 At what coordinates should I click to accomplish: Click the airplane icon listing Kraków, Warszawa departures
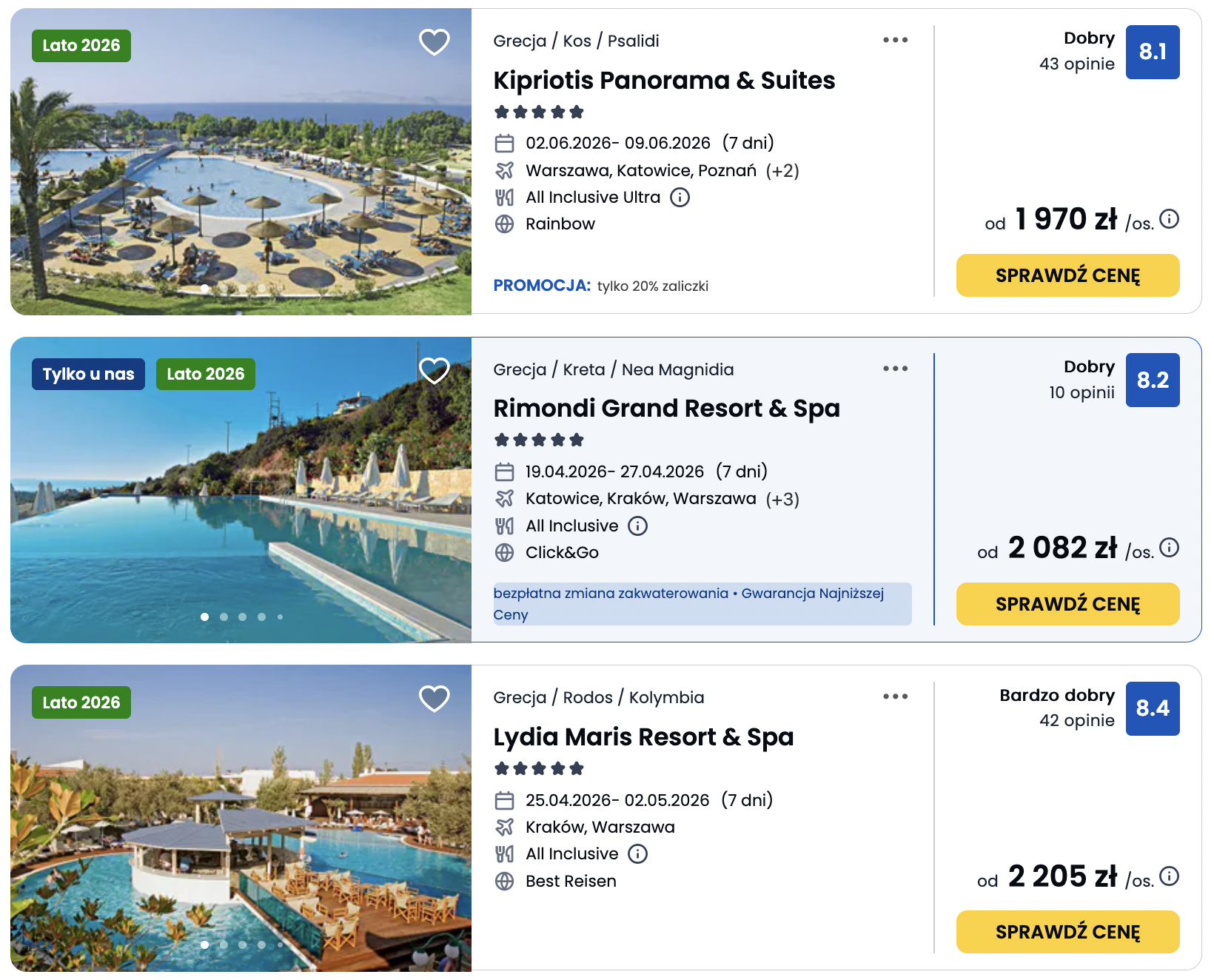pos(505,827)
